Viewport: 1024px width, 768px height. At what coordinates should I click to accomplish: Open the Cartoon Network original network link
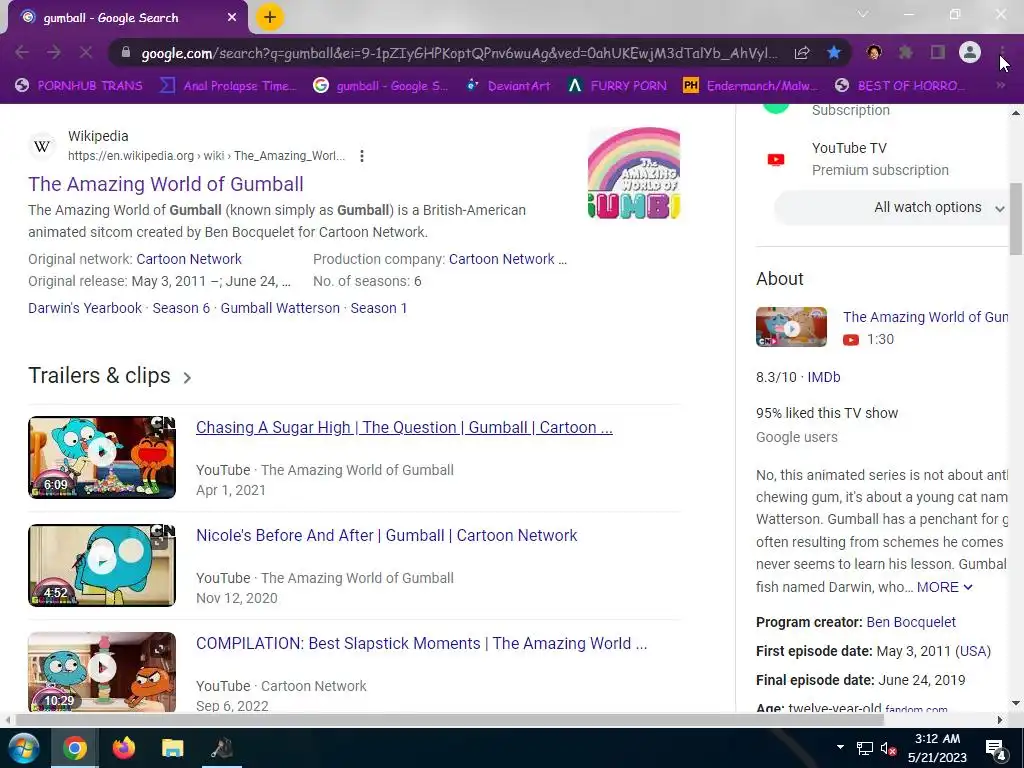click(189, 259)
